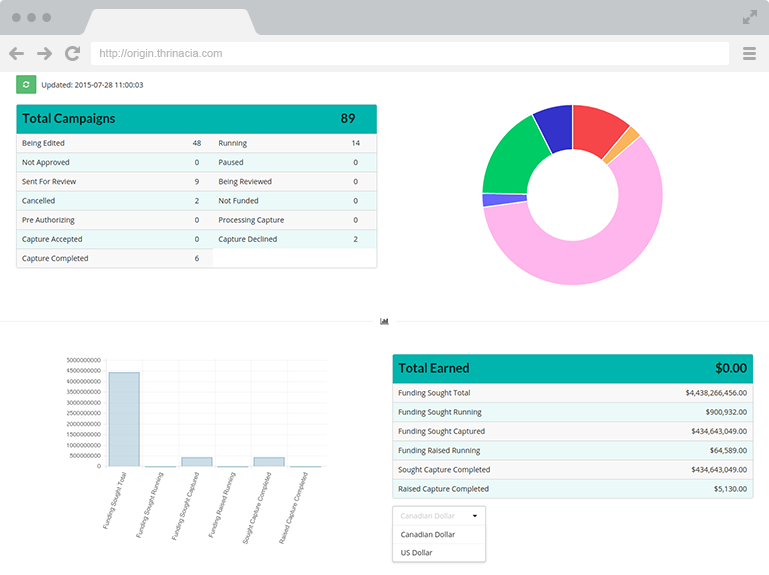
Task: Open the browser hamburger menu
Action: (x=749, y=54)
